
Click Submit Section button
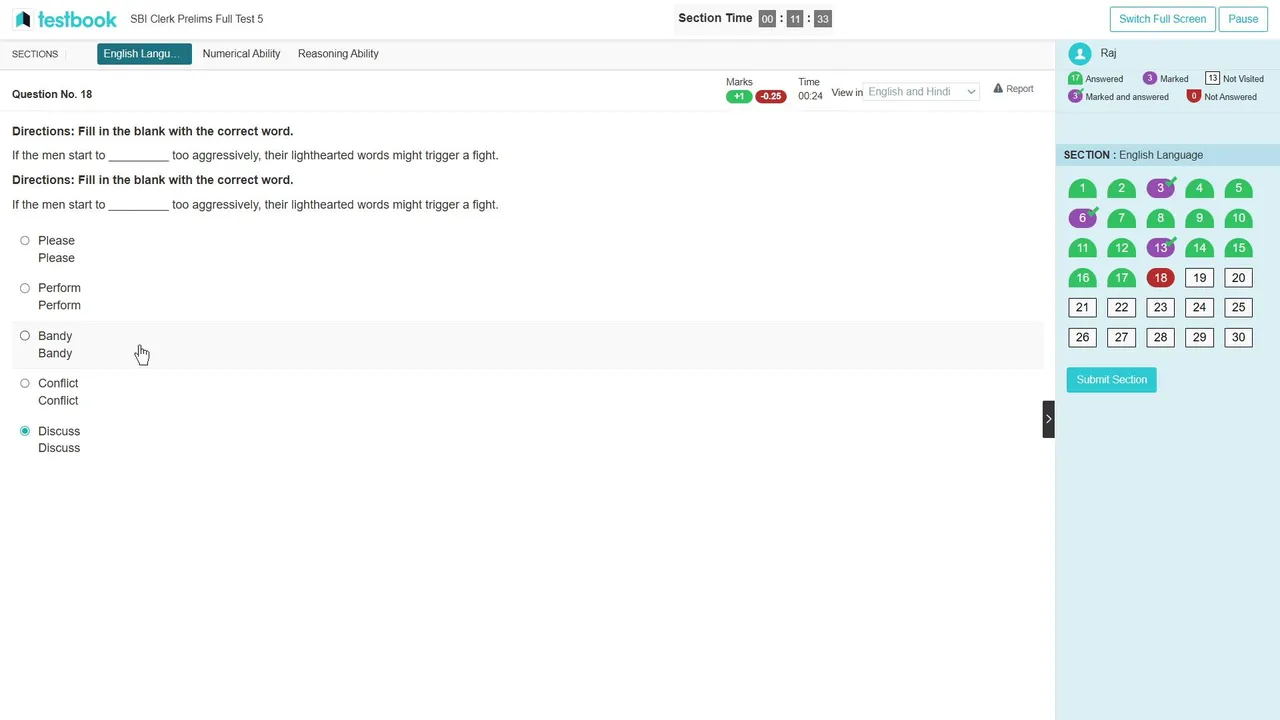[1111, 380]
